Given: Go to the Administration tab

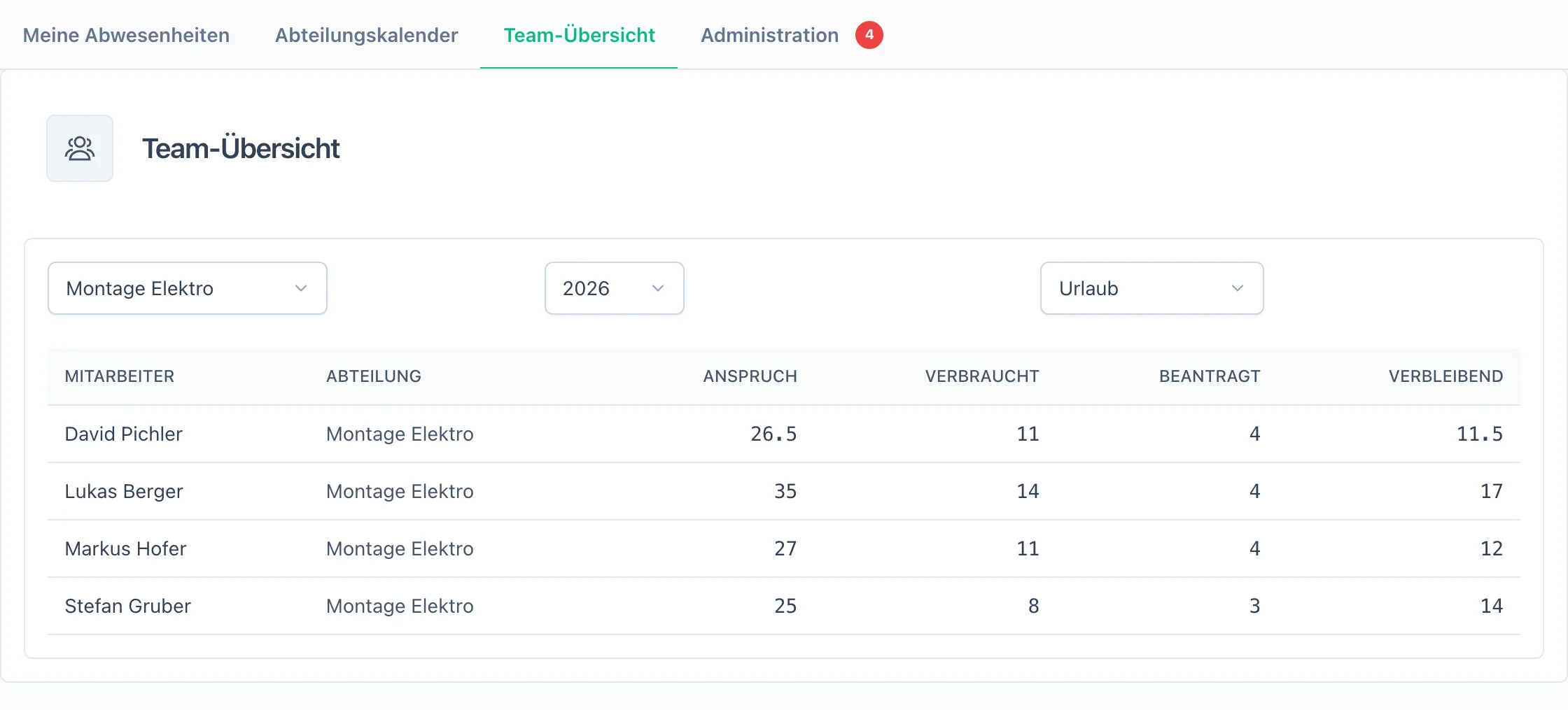Looking at the screenshot, I should (x=769, y=35).
